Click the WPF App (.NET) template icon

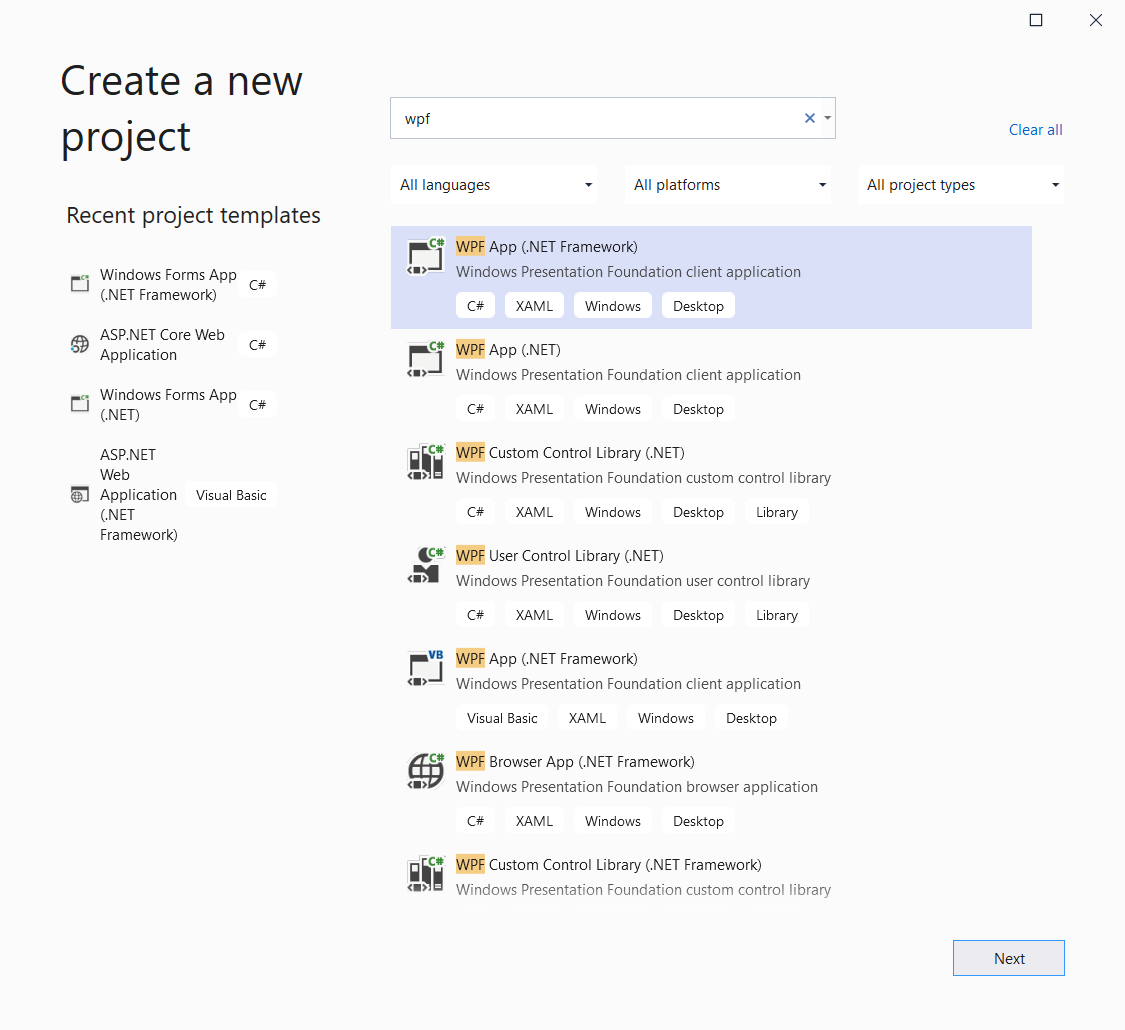tap(425, 359)
